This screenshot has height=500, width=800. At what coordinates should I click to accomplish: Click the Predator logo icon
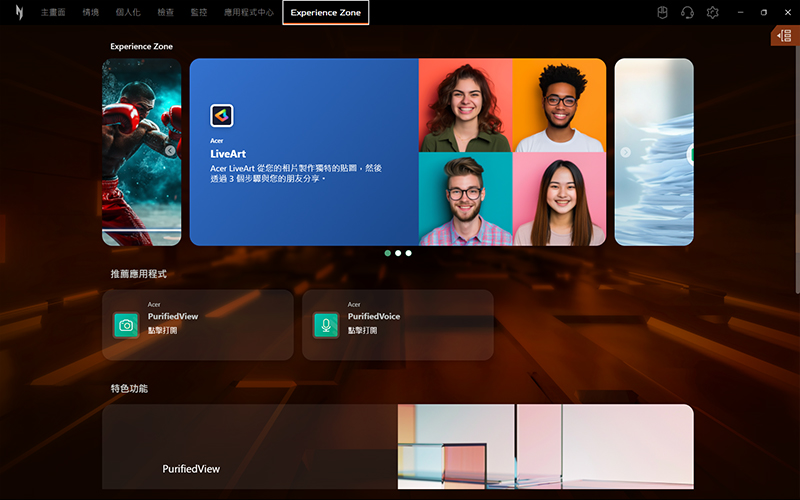[19, 12]
